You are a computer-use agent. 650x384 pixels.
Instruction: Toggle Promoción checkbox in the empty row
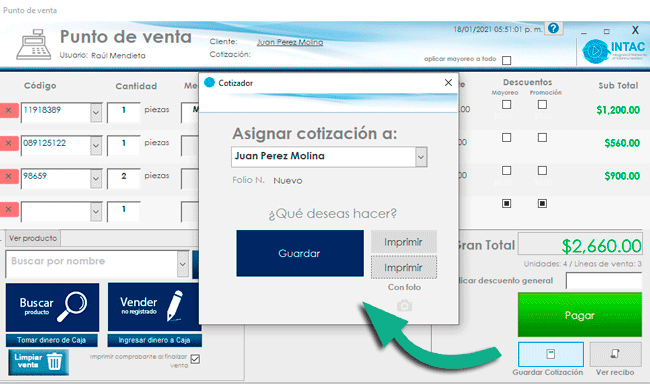(542, 203)
